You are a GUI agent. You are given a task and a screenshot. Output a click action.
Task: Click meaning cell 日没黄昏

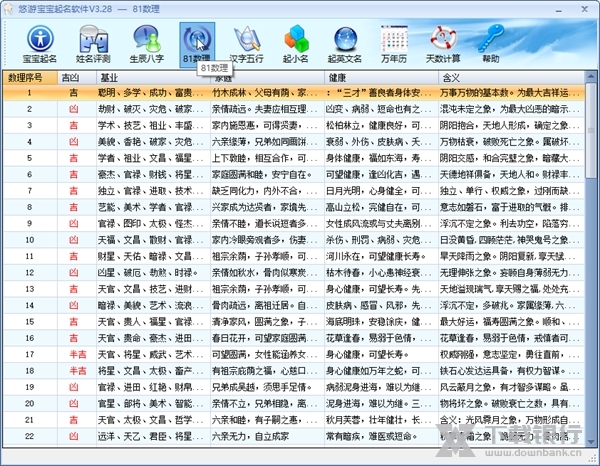point(510,240)
